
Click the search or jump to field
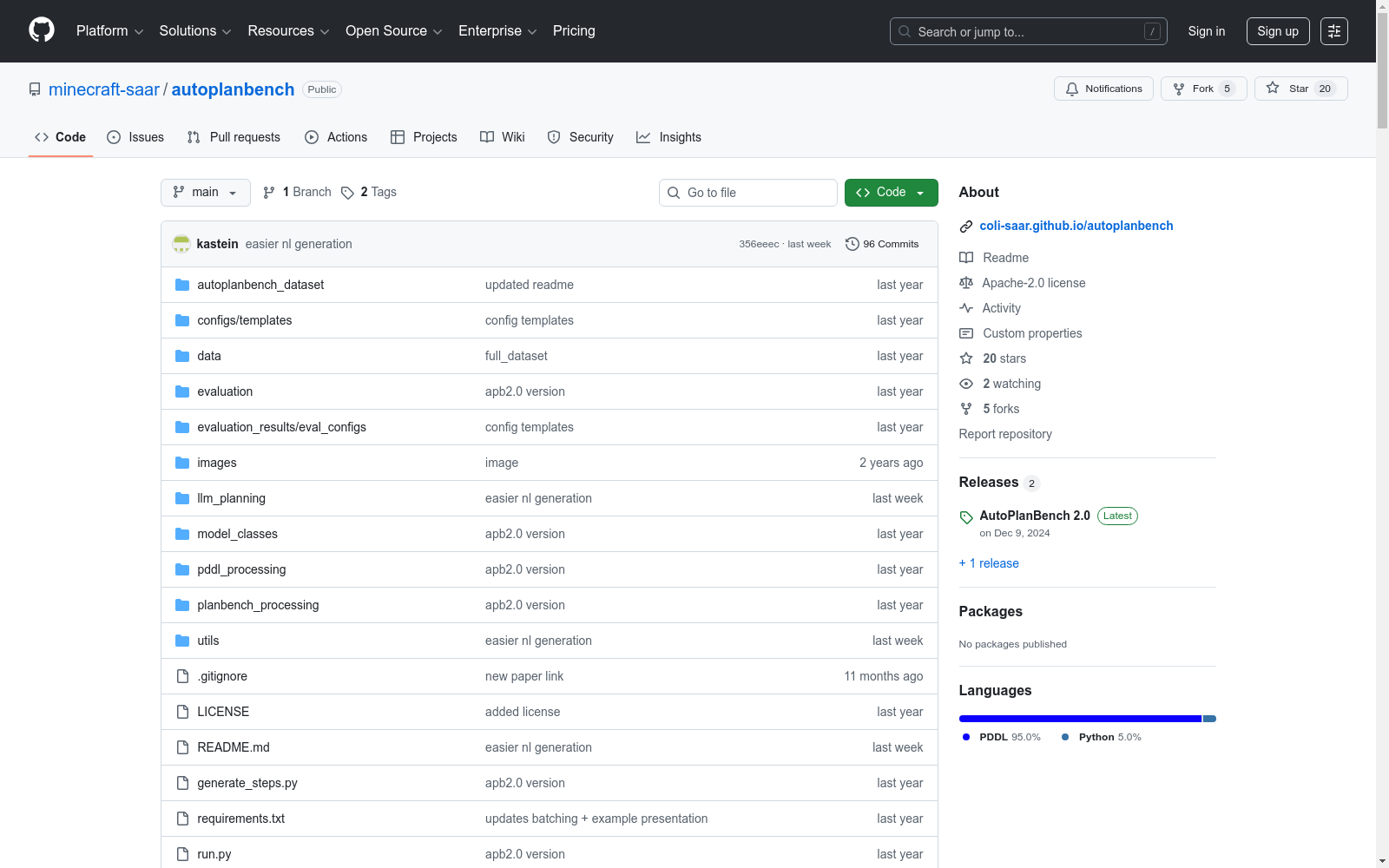click(1029, 31)
